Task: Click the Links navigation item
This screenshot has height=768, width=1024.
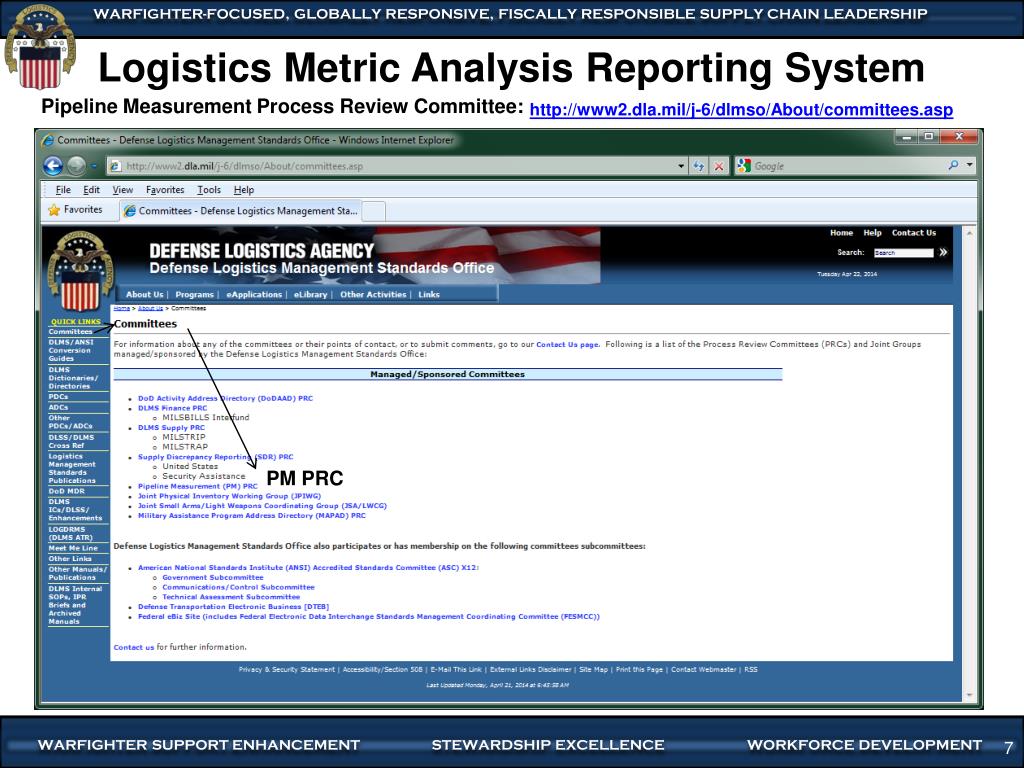Action: (x=429, y=295)
